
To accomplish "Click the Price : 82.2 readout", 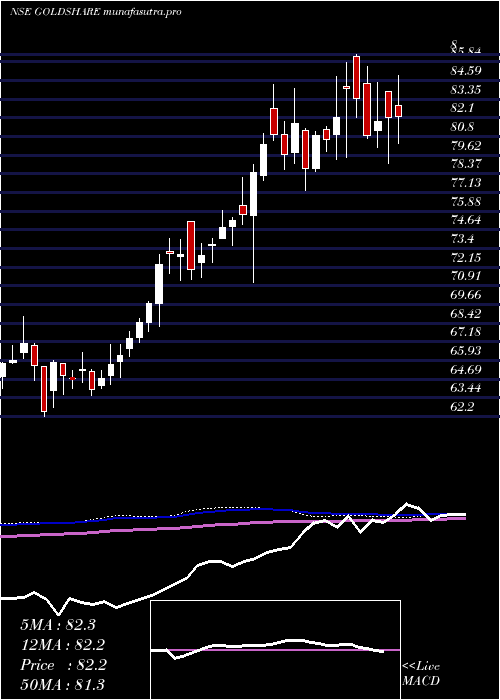I will point(63,665).
